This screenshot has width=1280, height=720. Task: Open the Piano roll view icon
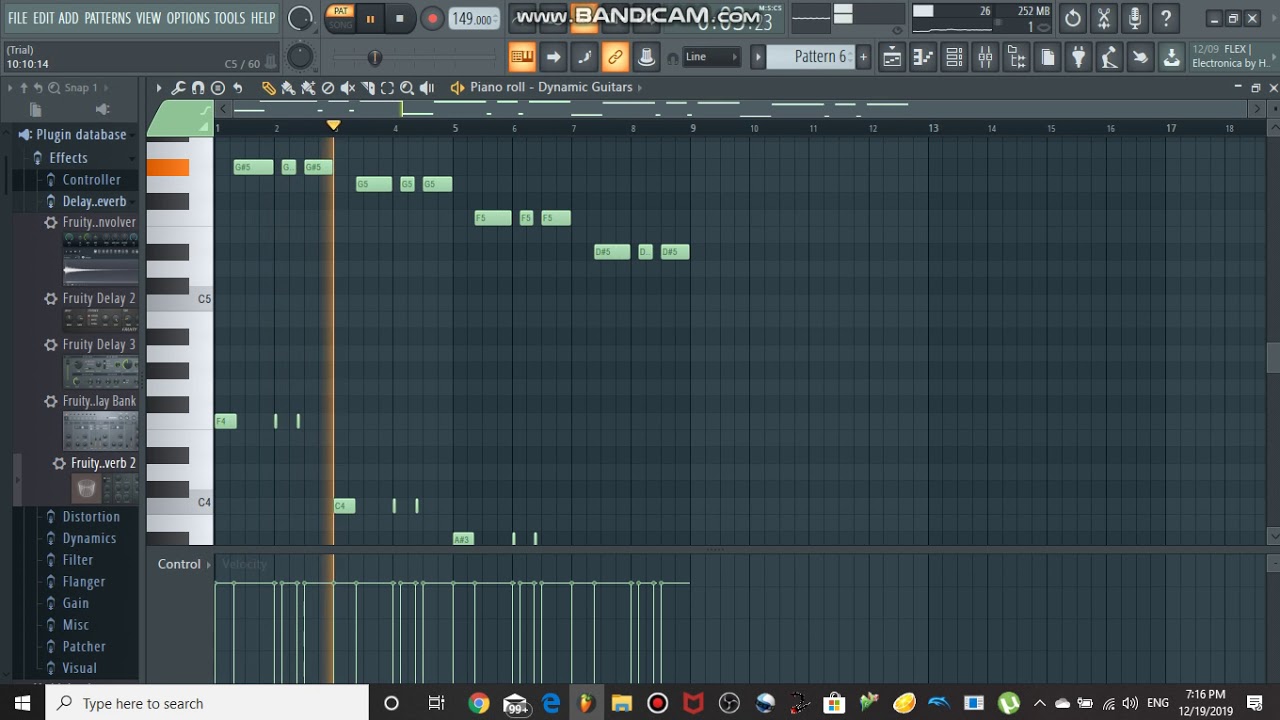point(923,57)
